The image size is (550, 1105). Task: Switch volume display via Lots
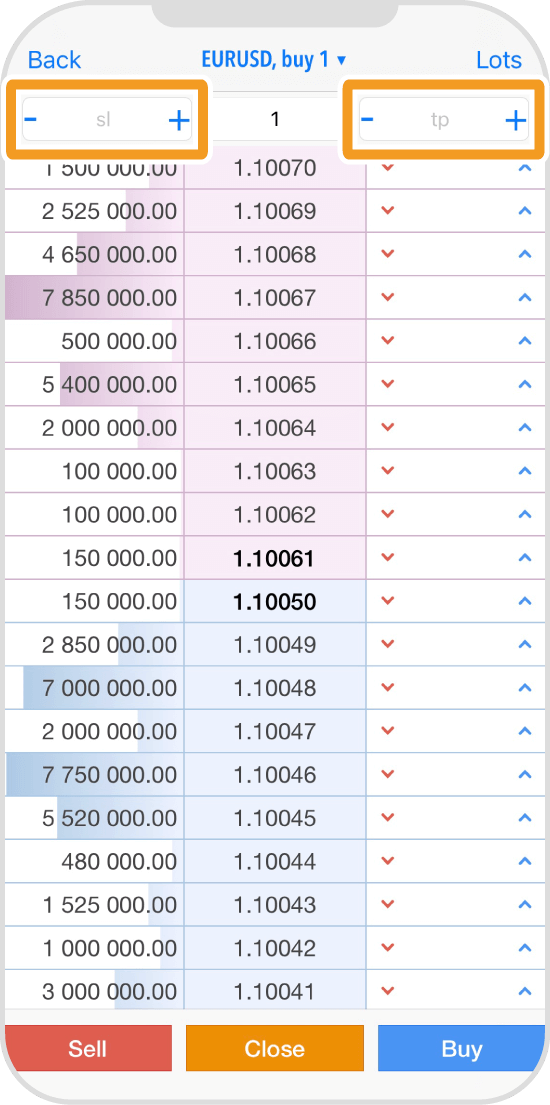499,60
